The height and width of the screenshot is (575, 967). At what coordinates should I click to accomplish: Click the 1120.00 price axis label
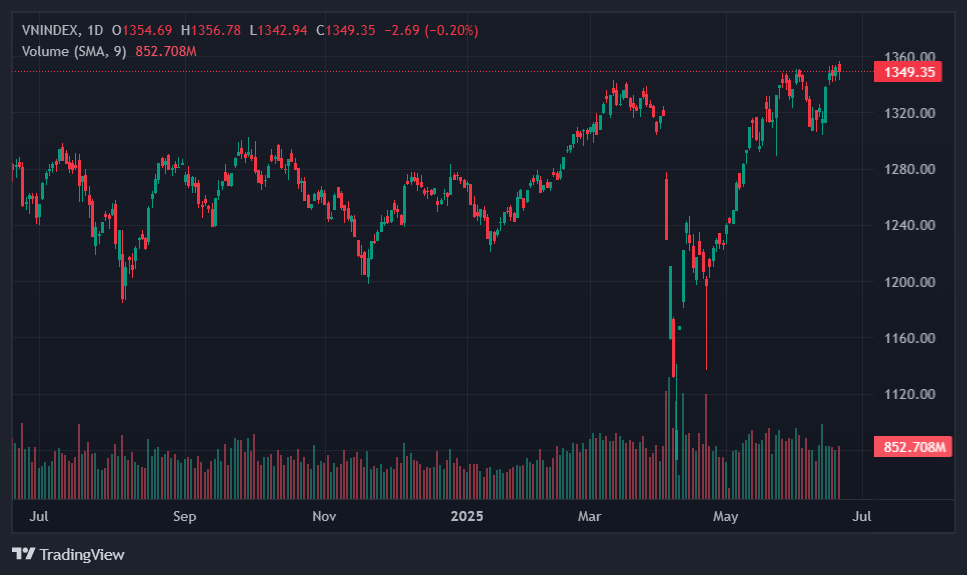point(910,394)
